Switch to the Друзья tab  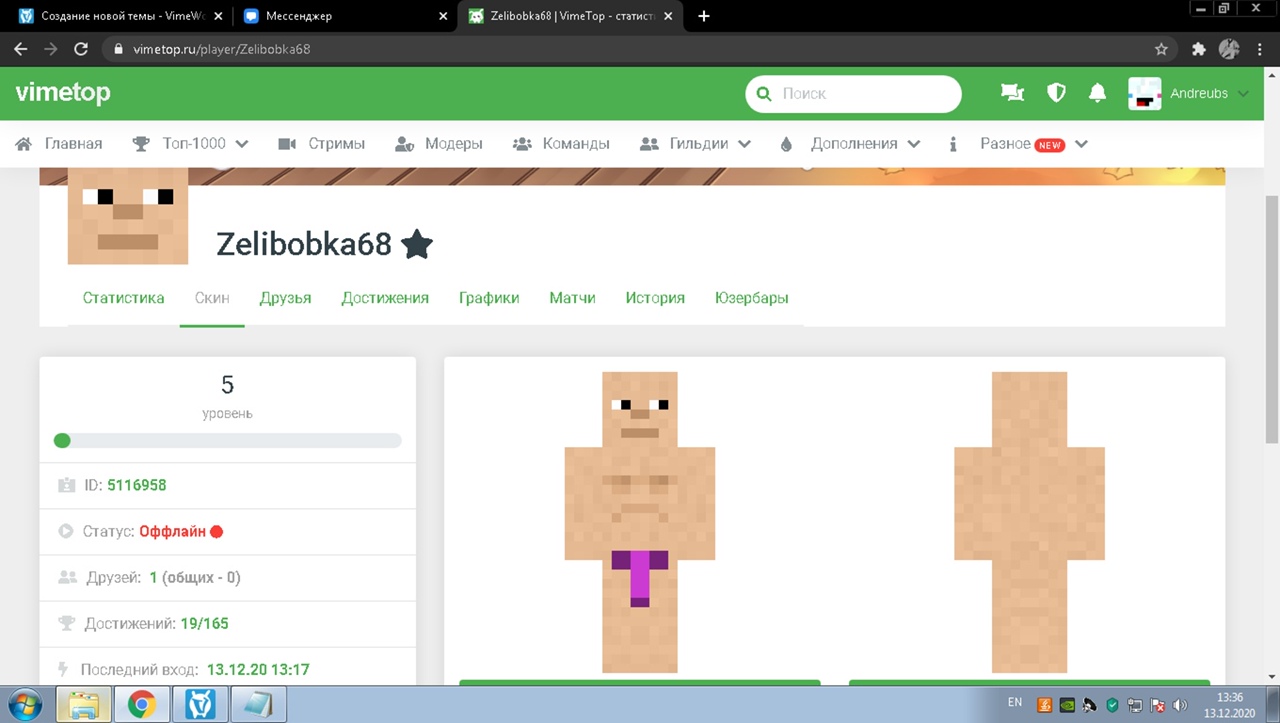pos(285,298)
